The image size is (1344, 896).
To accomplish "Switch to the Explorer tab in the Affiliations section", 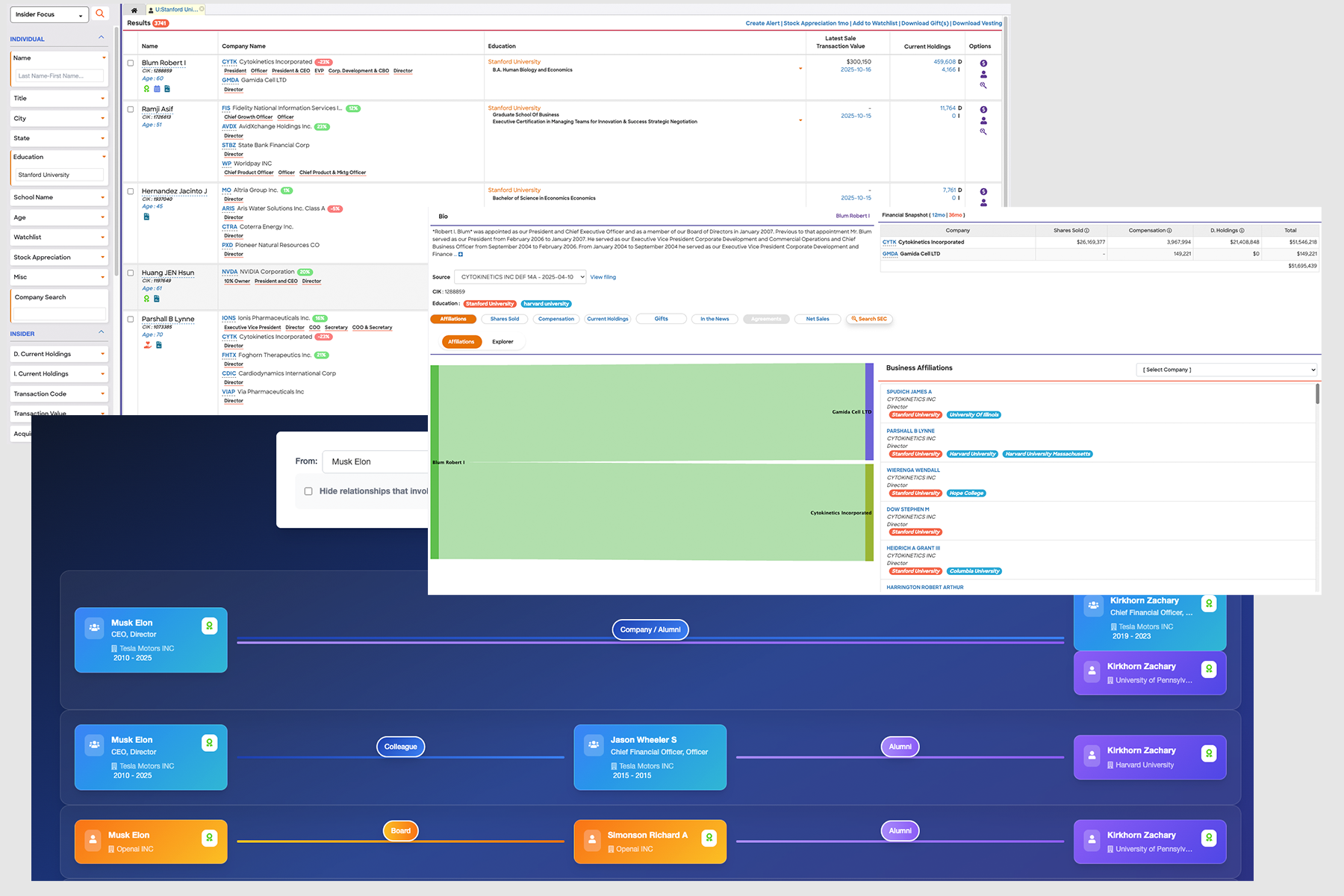I will click(x=504, y=341).
